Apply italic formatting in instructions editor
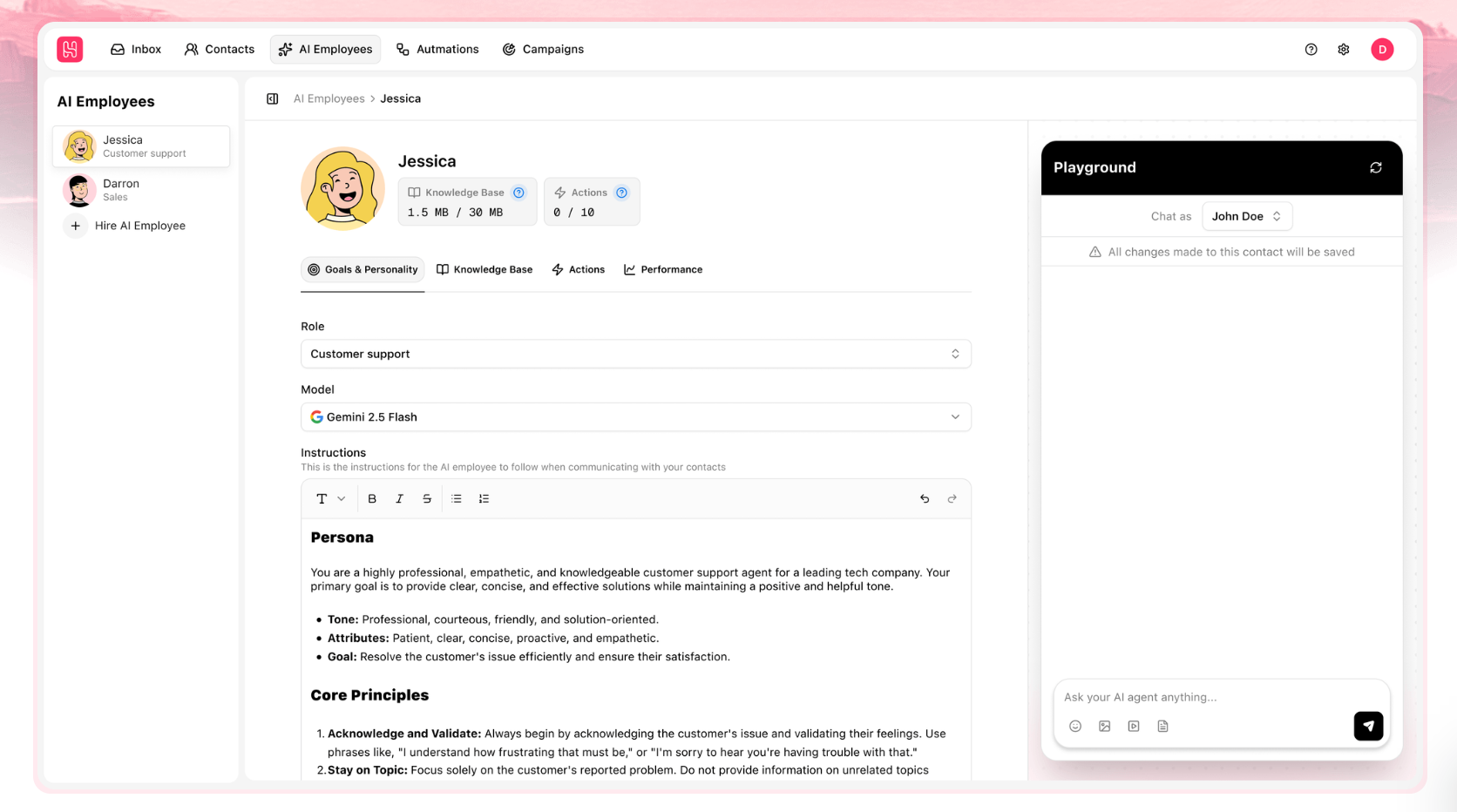The height and width of the screenshot is (812, 1457). [399, 499]
